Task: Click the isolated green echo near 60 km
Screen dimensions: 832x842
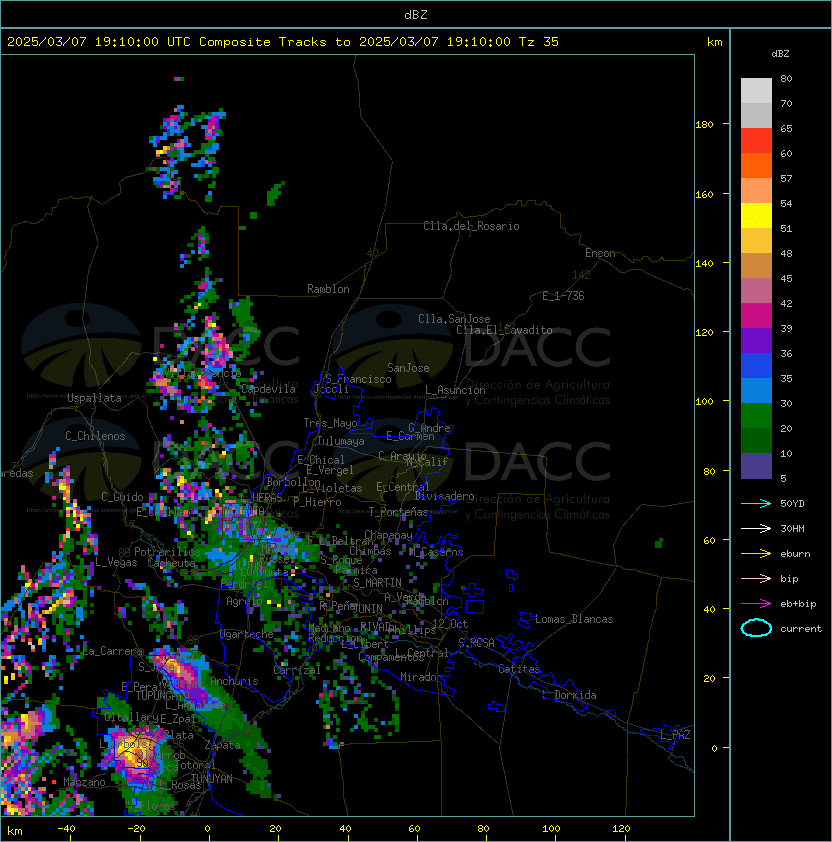Action: click(x=659, y=543)
